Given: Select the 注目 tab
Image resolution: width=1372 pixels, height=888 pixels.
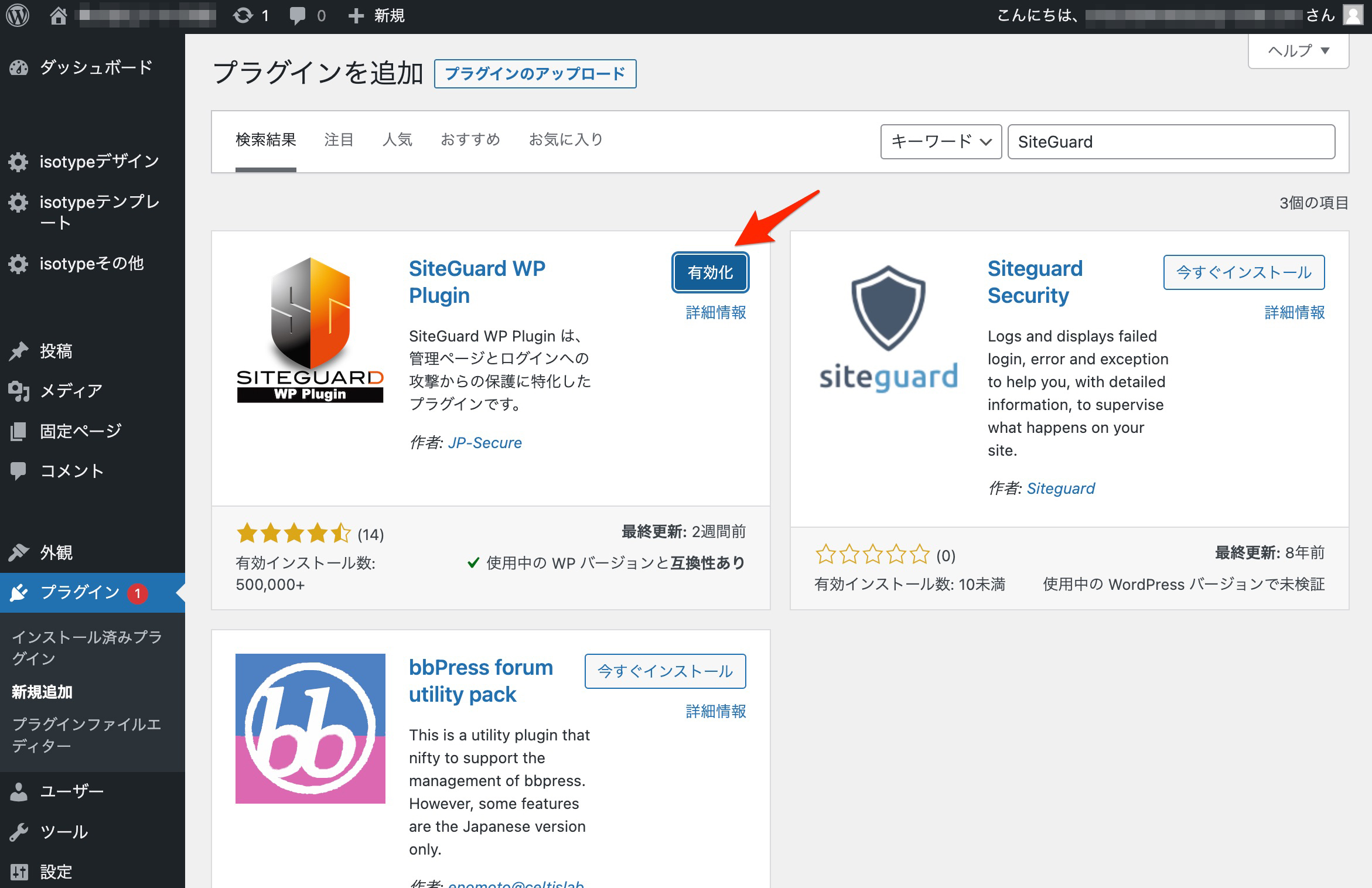Looking at the screenshot, I should [x=339, y=140].
